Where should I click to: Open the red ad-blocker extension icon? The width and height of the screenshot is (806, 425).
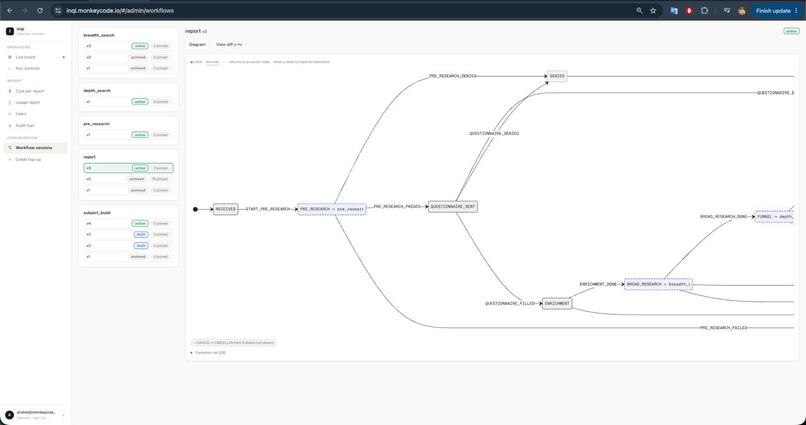point(689,10)
